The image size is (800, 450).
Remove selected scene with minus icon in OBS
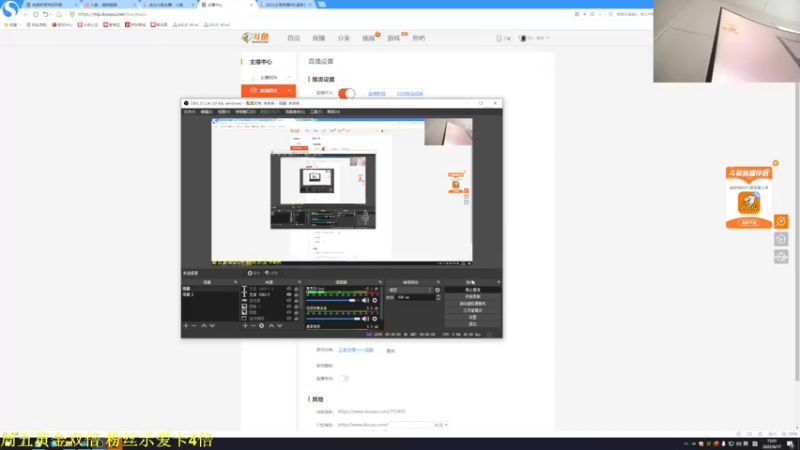(x=194, y=326)
